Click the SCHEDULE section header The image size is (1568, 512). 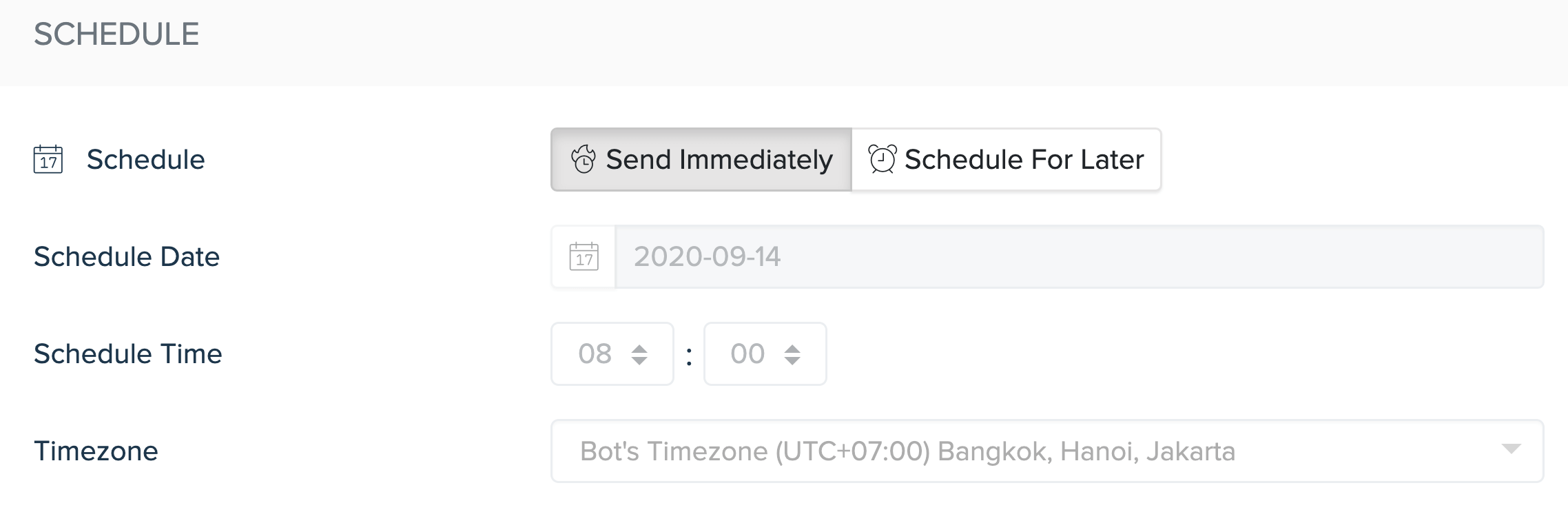pyautogui.click(x=116, y=34)
